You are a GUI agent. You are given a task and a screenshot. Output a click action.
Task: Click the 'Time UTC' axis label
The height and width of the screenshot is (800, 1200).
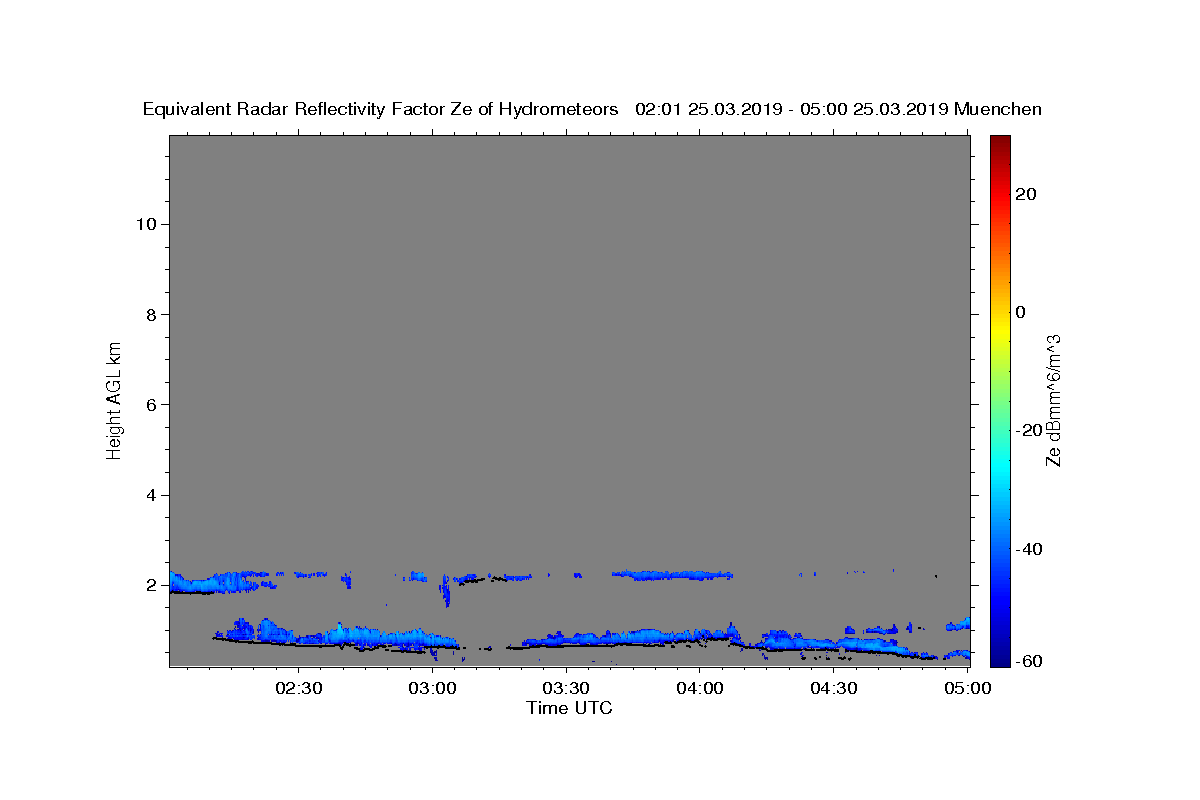tap(569, 708)
